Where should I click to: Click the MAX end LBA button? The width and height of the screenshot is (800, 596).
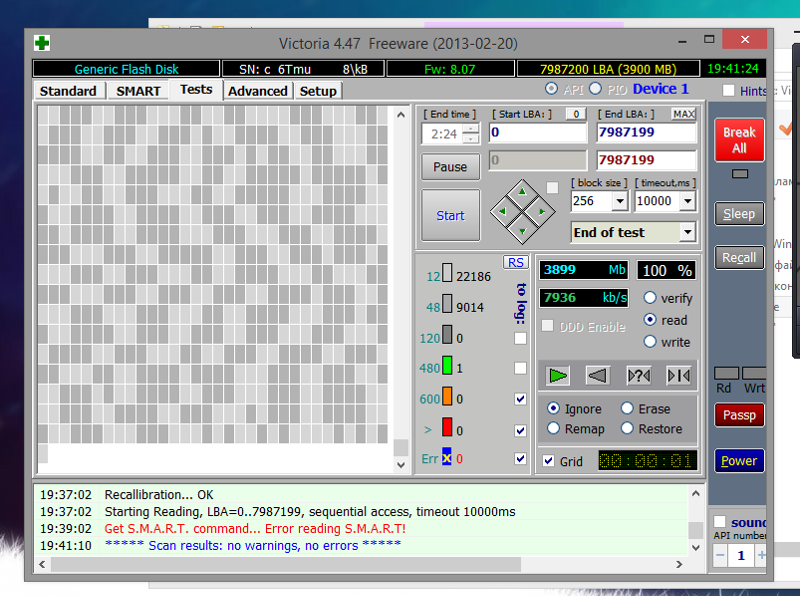click(683, 114)
